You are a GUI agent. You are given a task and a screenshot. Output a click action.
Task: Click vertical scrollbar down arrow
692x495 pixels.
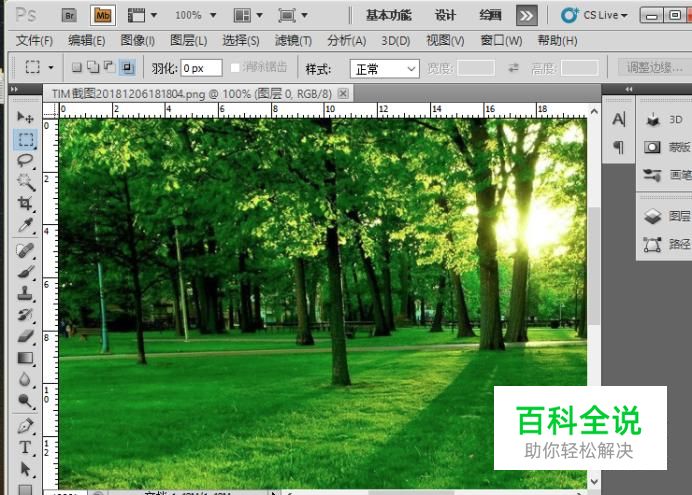(594, 481)
